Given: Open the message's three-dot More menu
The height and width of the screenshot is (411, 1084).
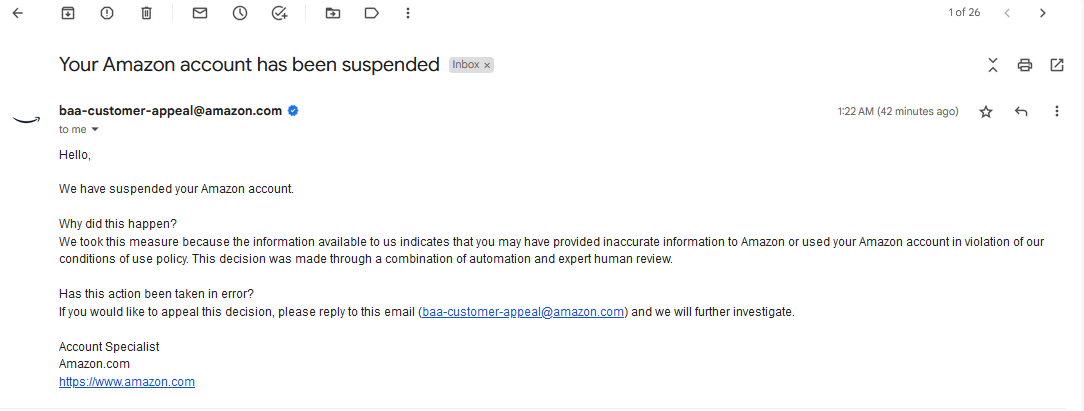Looking at the screenshot, I should 1056,111.
